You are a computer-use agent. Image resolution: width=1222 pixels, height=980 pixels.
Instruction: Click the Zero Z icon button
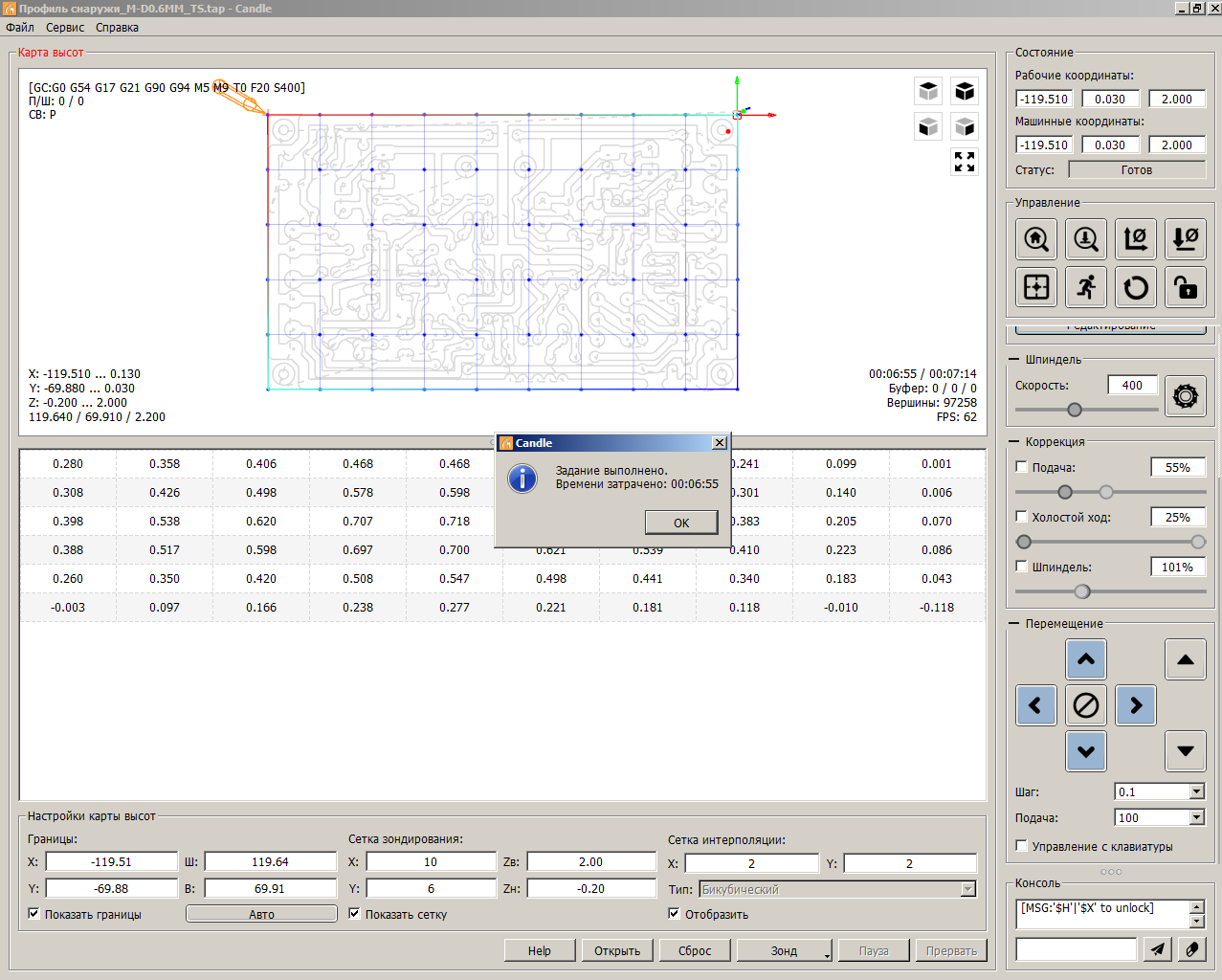pos(1186,239)
